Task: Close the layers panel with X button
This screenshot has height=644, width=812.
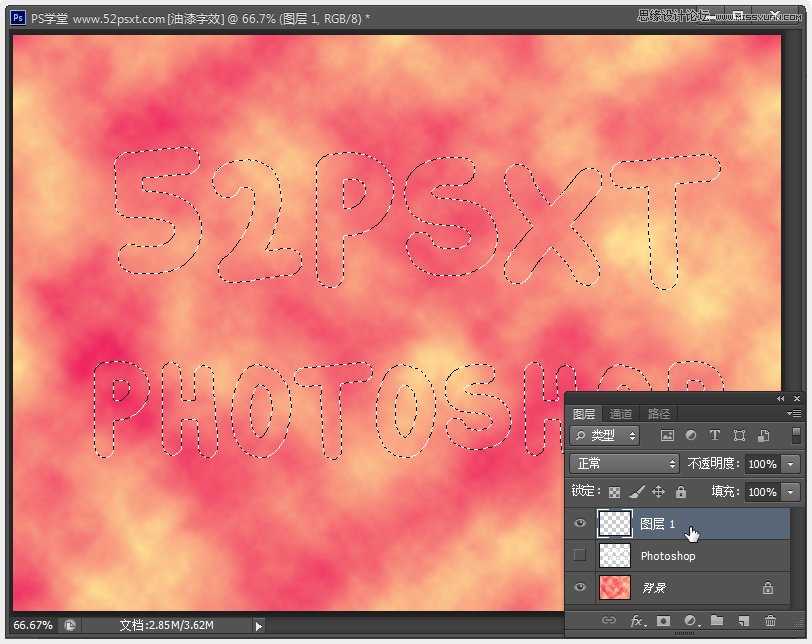Action: (796, 399)
